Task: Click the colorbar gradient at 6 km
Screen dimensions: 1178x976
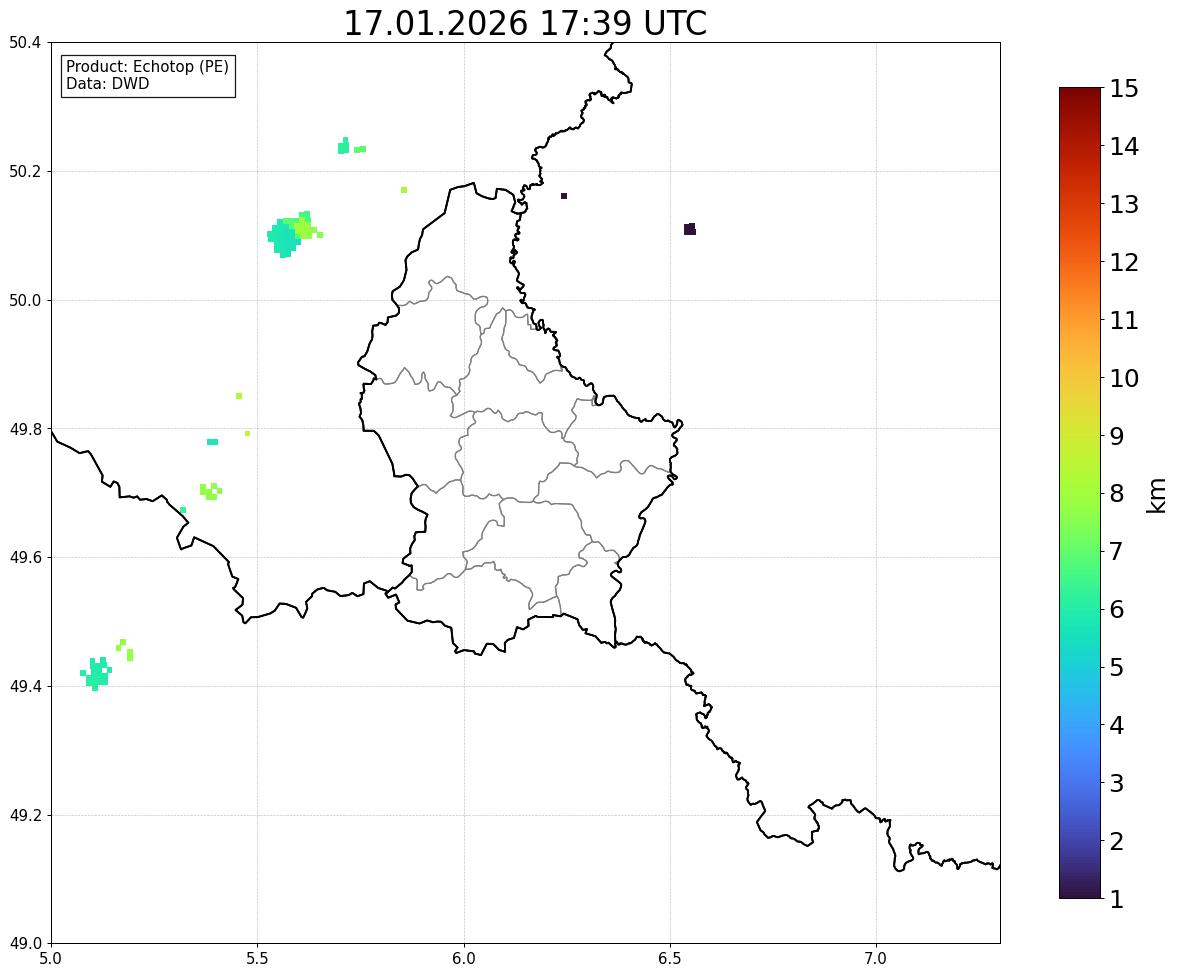Action: point(1080,609)
